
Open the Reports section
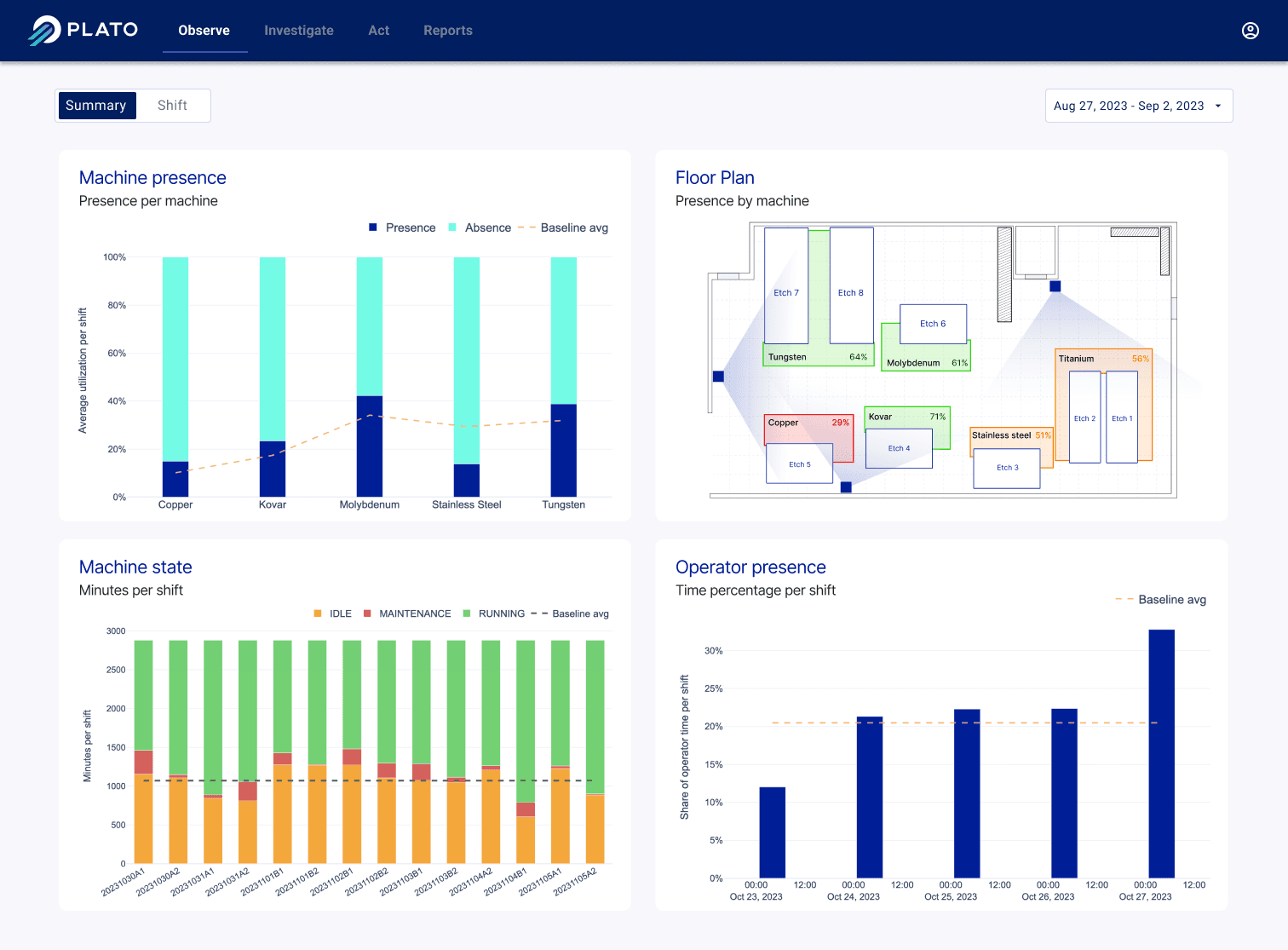coord(448,30)
